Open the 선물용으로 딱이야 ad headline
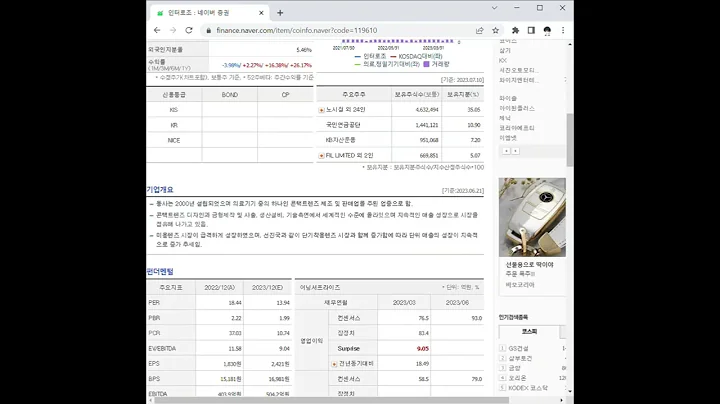This screenshot has width=720, height=404. point(529,265)
